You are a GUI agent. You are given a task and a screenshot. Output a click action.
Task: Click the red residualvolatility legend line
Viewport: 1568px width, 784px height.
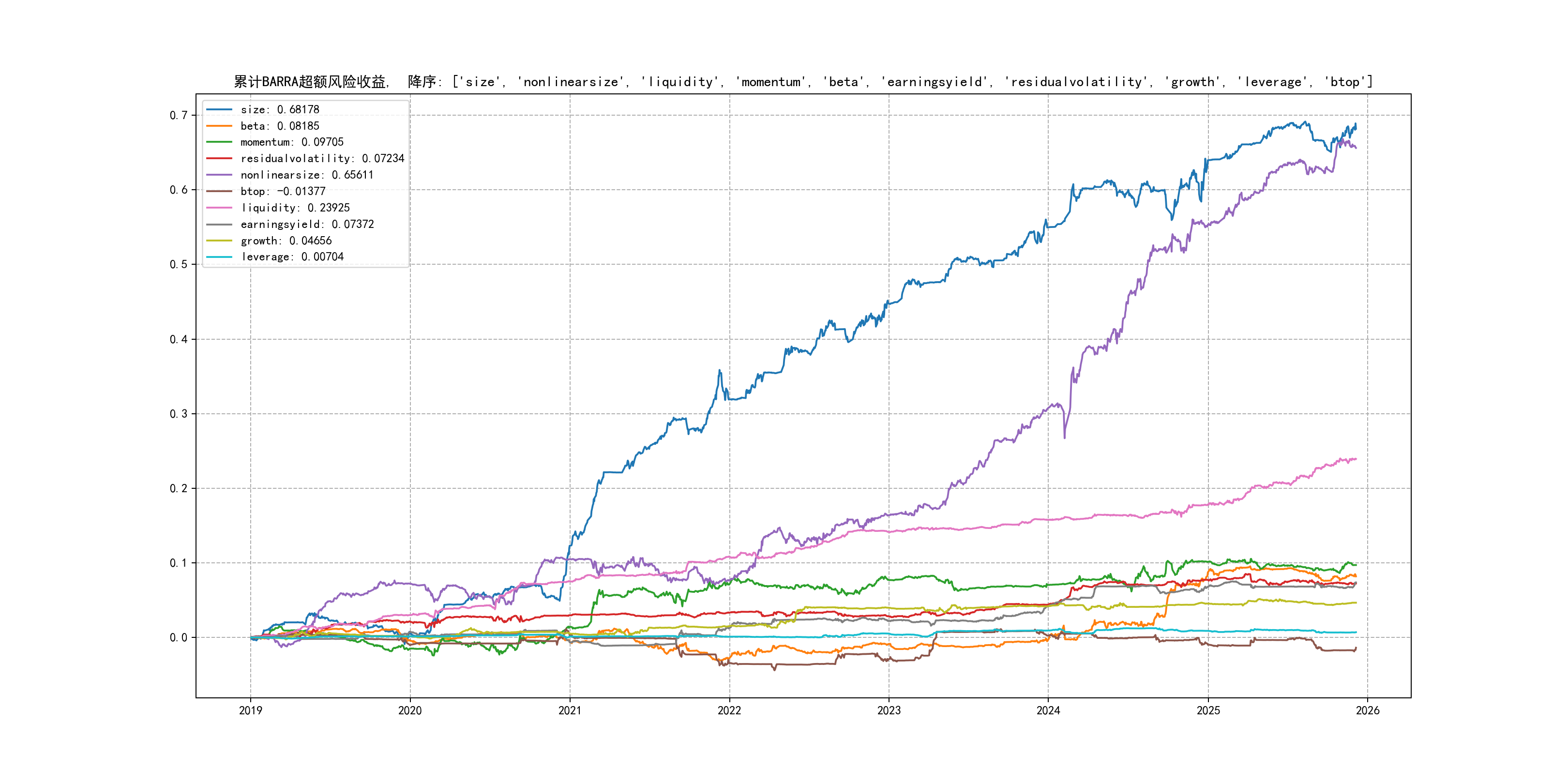point(219,158)
